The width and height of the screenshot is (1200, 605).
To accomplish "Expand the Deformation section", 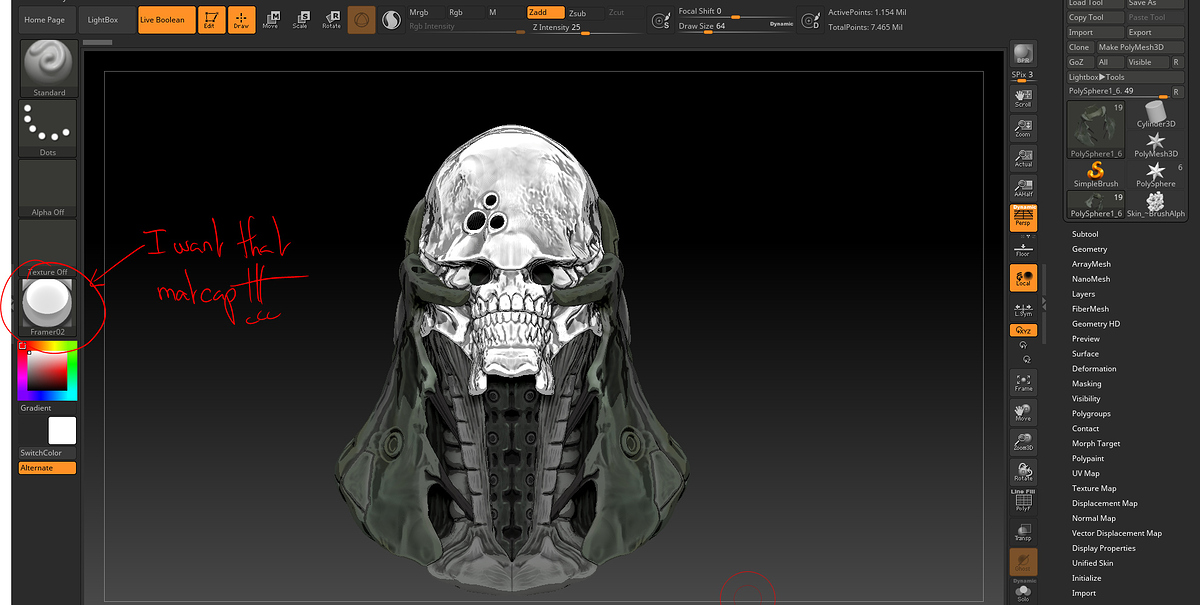I will click(1094, 368).
